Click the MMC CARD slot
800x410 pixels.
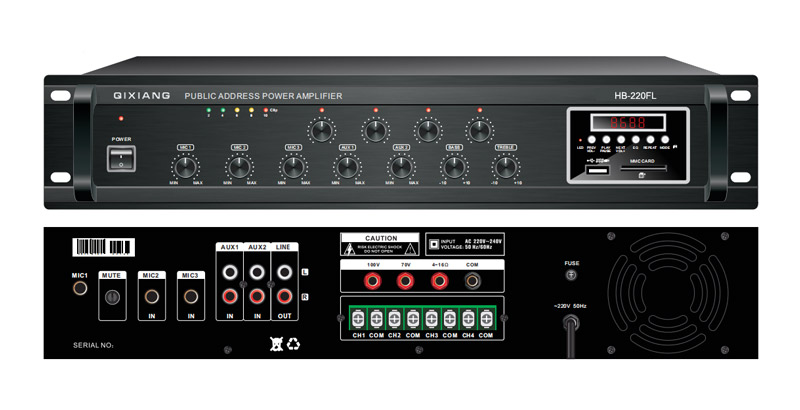click(x=643, y=167)
